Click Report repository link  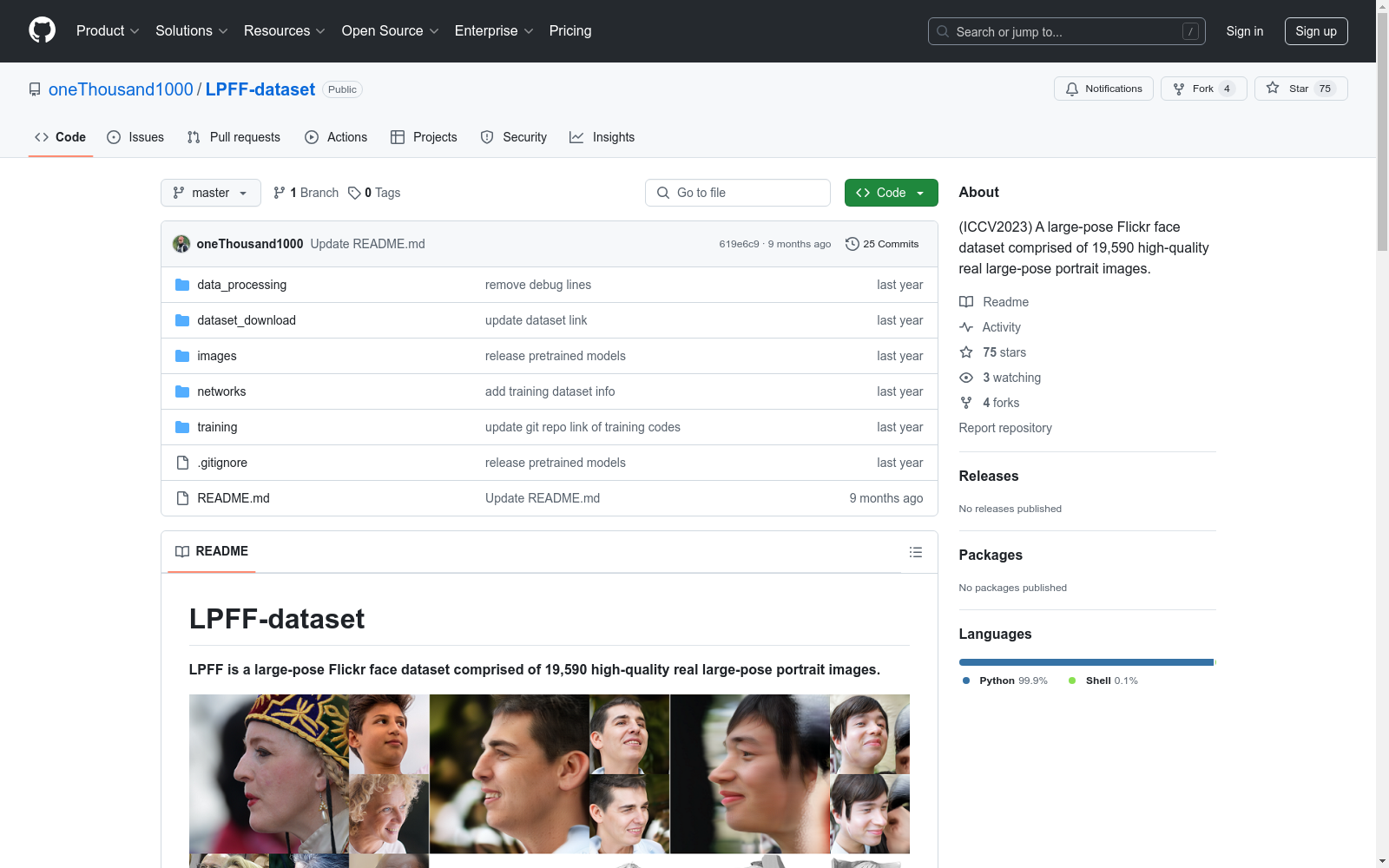(1005, 428)
